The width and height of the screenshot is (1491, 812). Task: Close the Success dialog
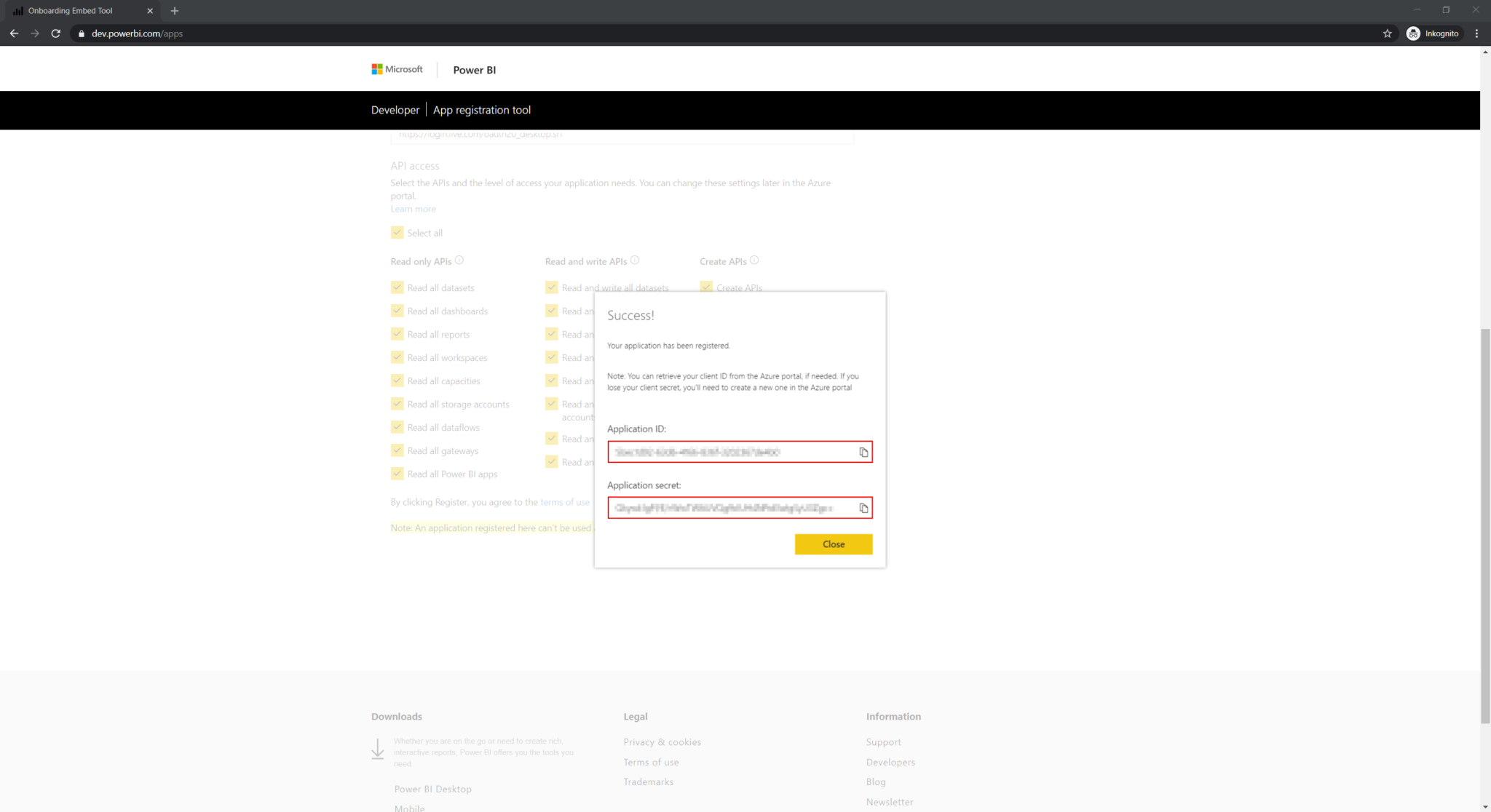(833, 544)
